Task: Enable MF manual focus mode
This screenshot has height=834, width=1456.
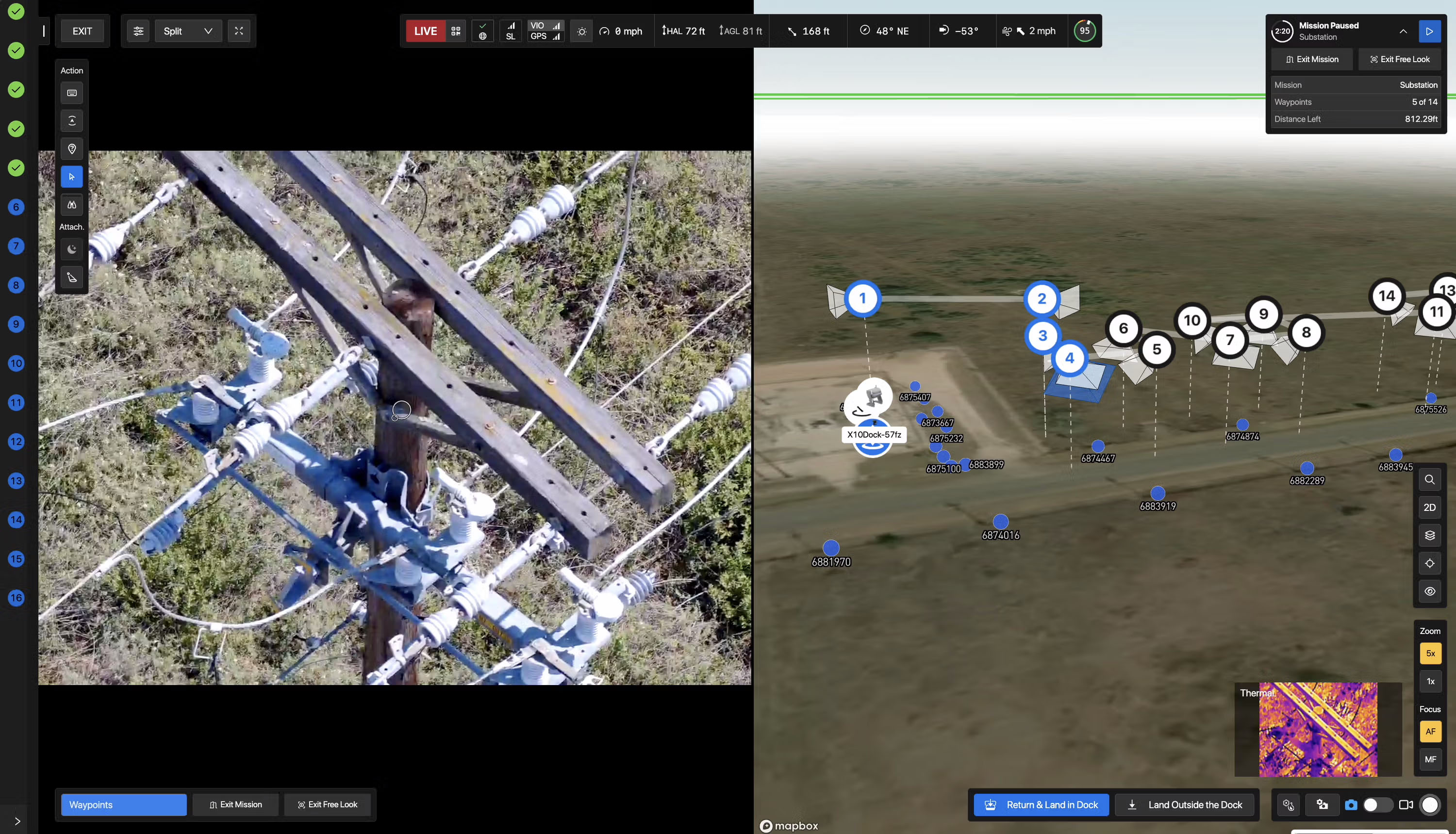Action: (x=1430, y=759)
